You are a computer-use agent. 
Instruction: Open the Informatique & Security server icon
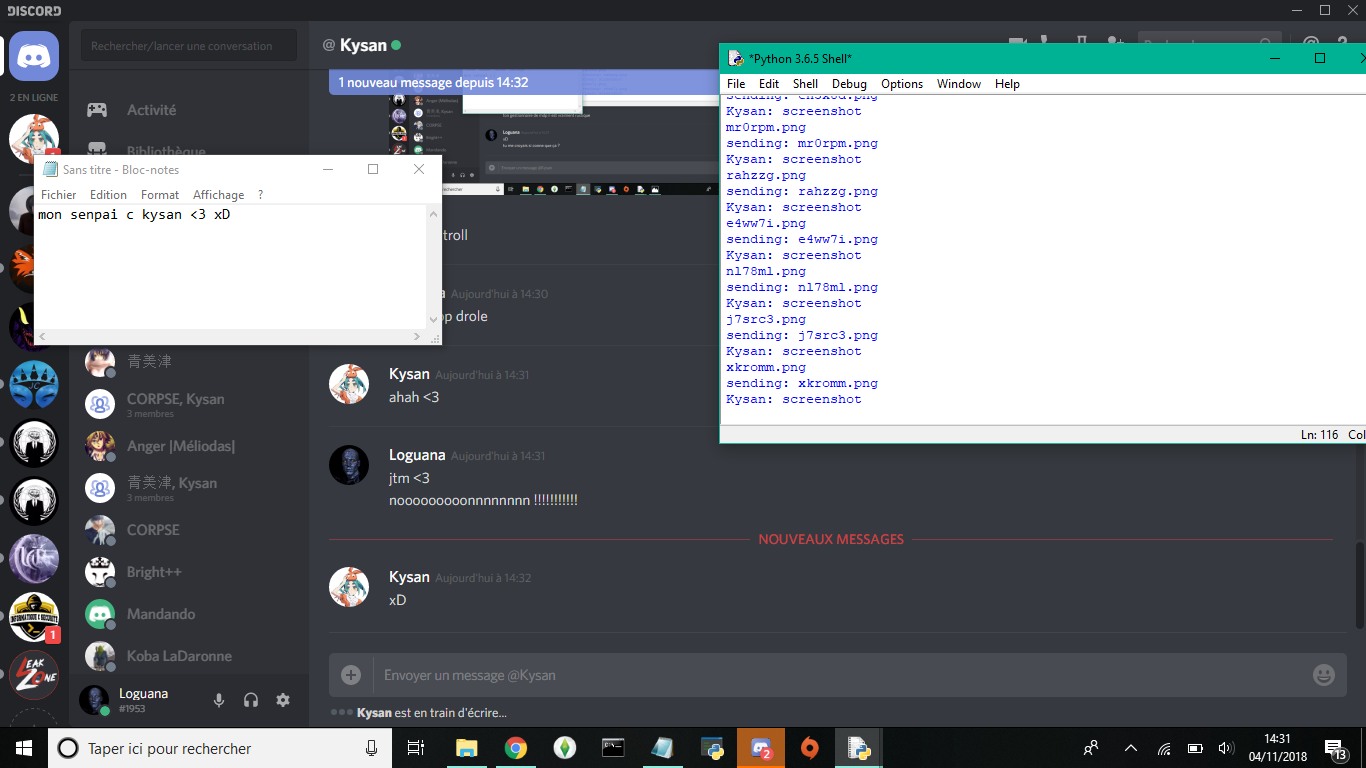[34, 617]
